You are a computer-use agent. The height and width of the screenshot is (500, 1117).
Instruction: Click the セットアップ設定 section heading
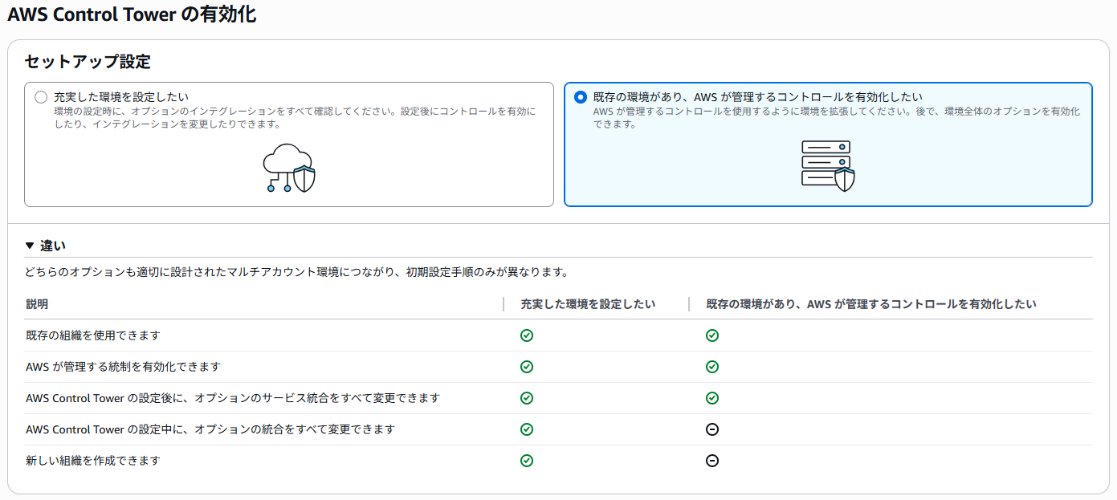tap(87, 62)
